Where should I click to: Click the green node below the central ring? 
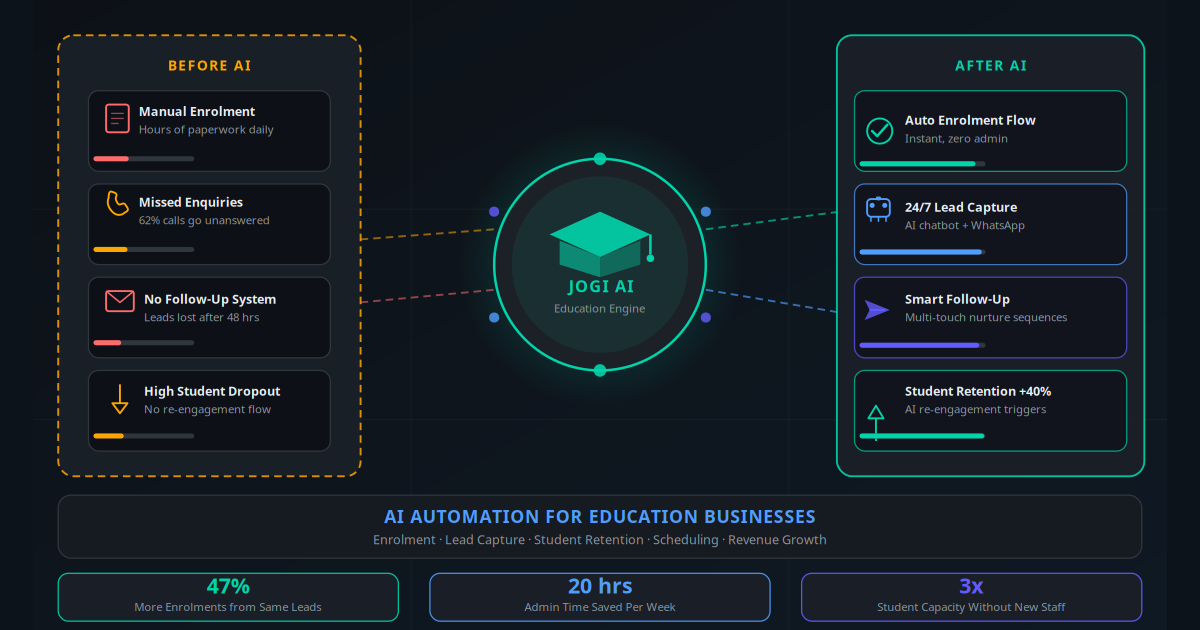[600, 370]
